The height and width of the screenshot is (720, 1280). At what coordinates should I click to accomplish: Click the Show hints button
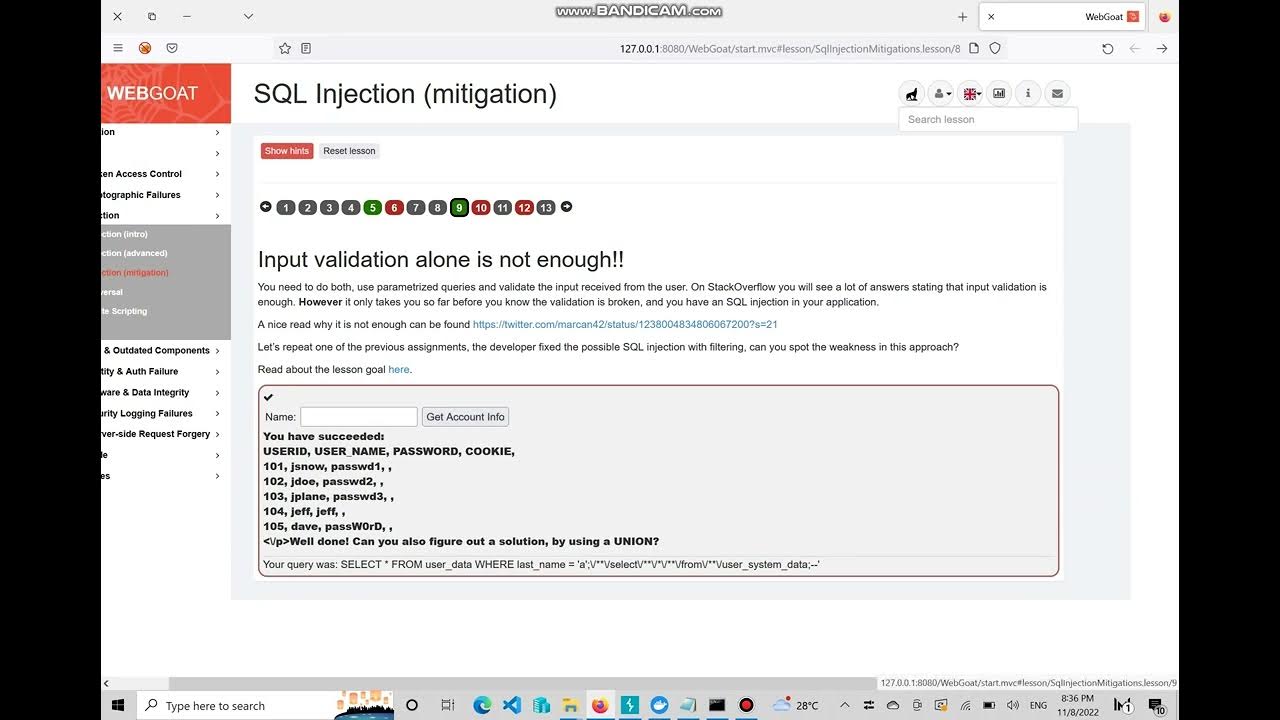tap(287, 151)
